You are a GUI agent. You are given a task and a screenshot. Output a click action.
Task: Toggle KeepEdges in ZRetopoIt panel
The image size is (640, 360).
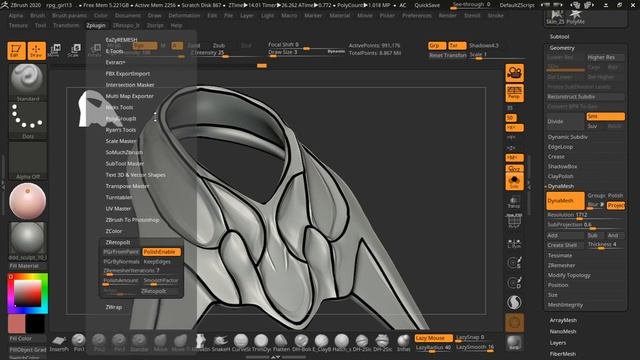coord(158,262)
